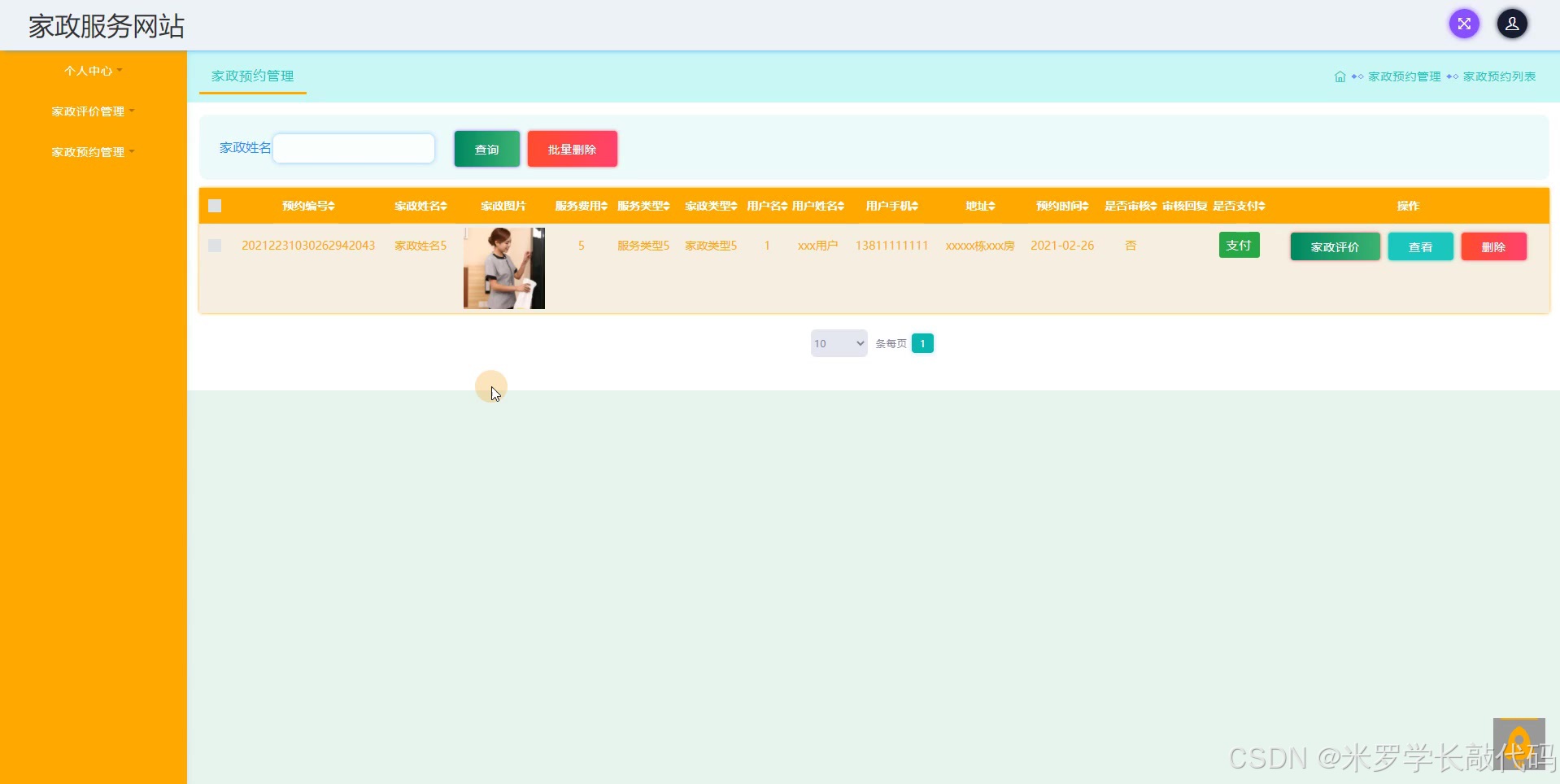
Task: Toggle the select-all checkbox in table header
Action: tap(215, 206)
